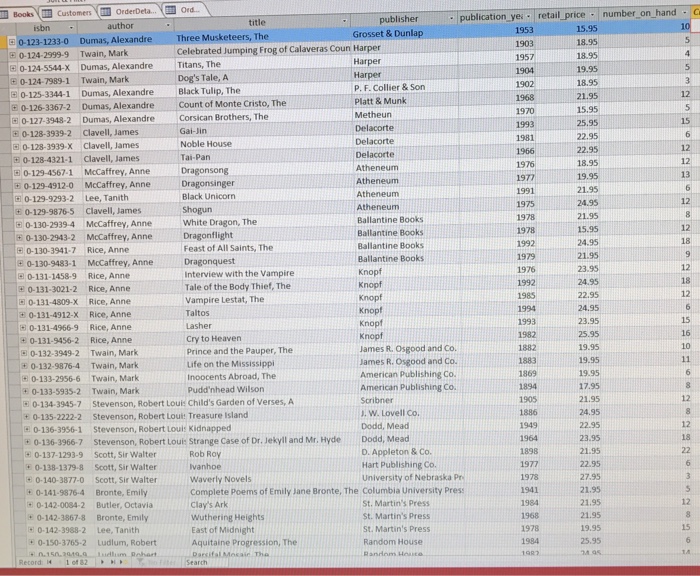Viewport: 700px width, 576px height.
Task: Click the record Search box
Action: click(x=206, y=562)
